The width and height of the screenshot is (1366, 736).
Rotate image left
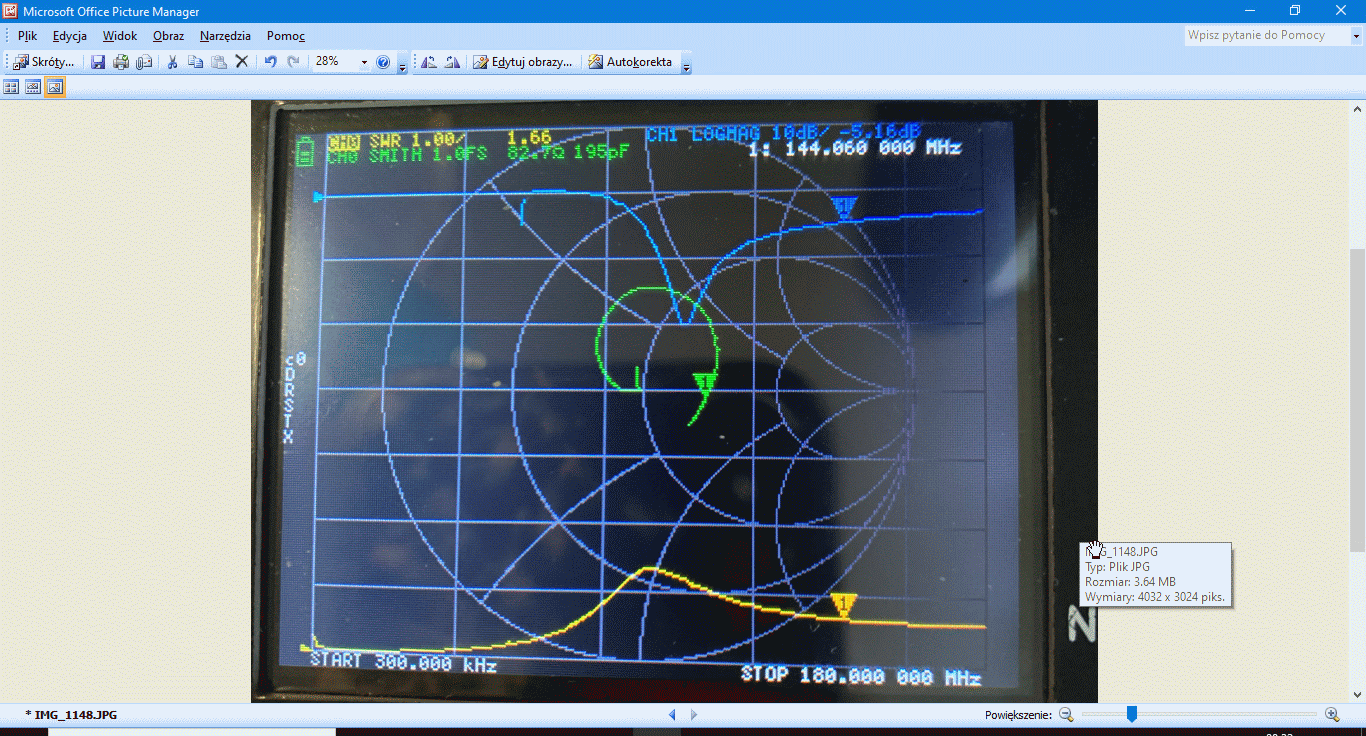[x=429, y=62]
